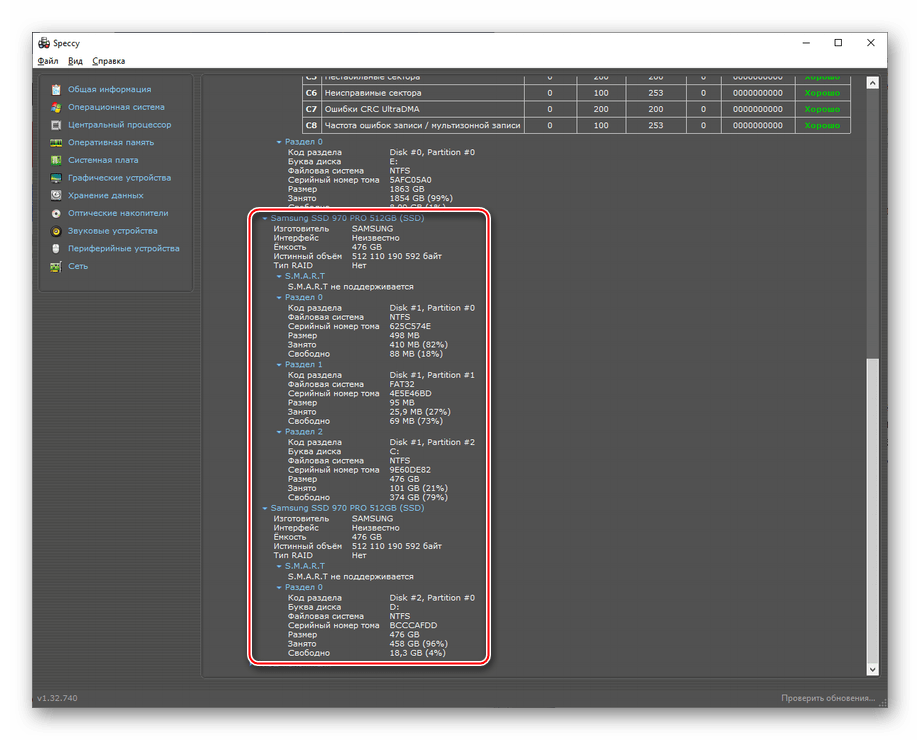Collapse the second Samsung SSD 970 PRO node
The height and width of the screenshot is (740, 920).
[265, 508]
